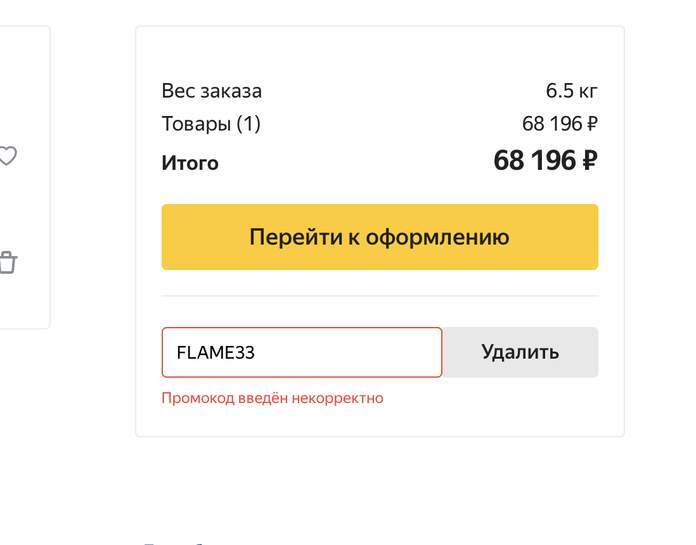
Task: Click the heart favorite icon
Action: (x=7, y=156)
